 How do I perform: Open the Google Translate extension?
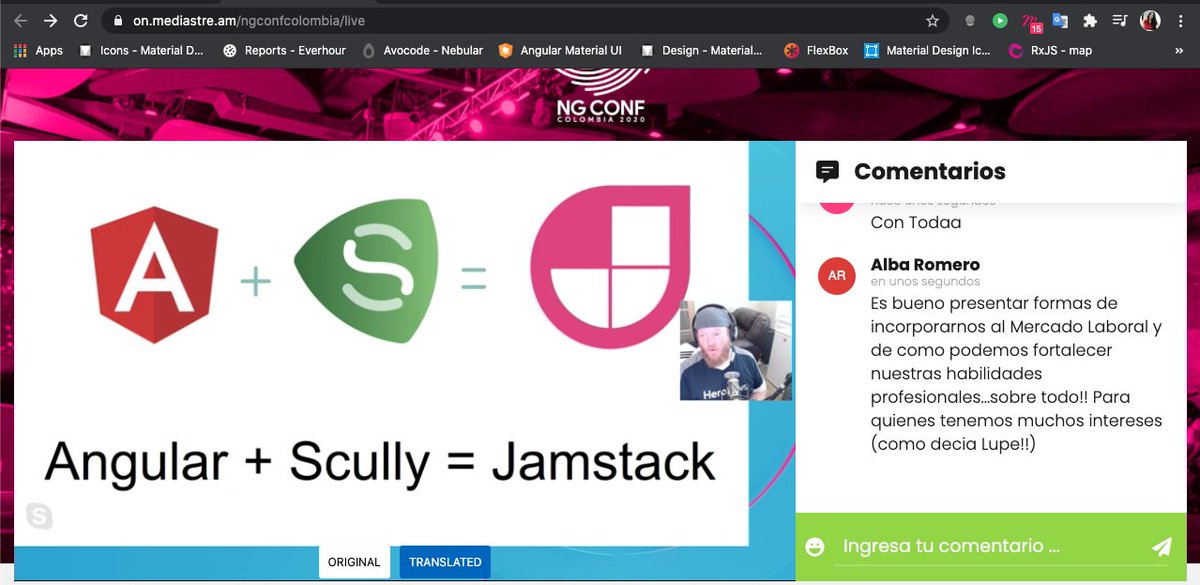(1060, 20)
